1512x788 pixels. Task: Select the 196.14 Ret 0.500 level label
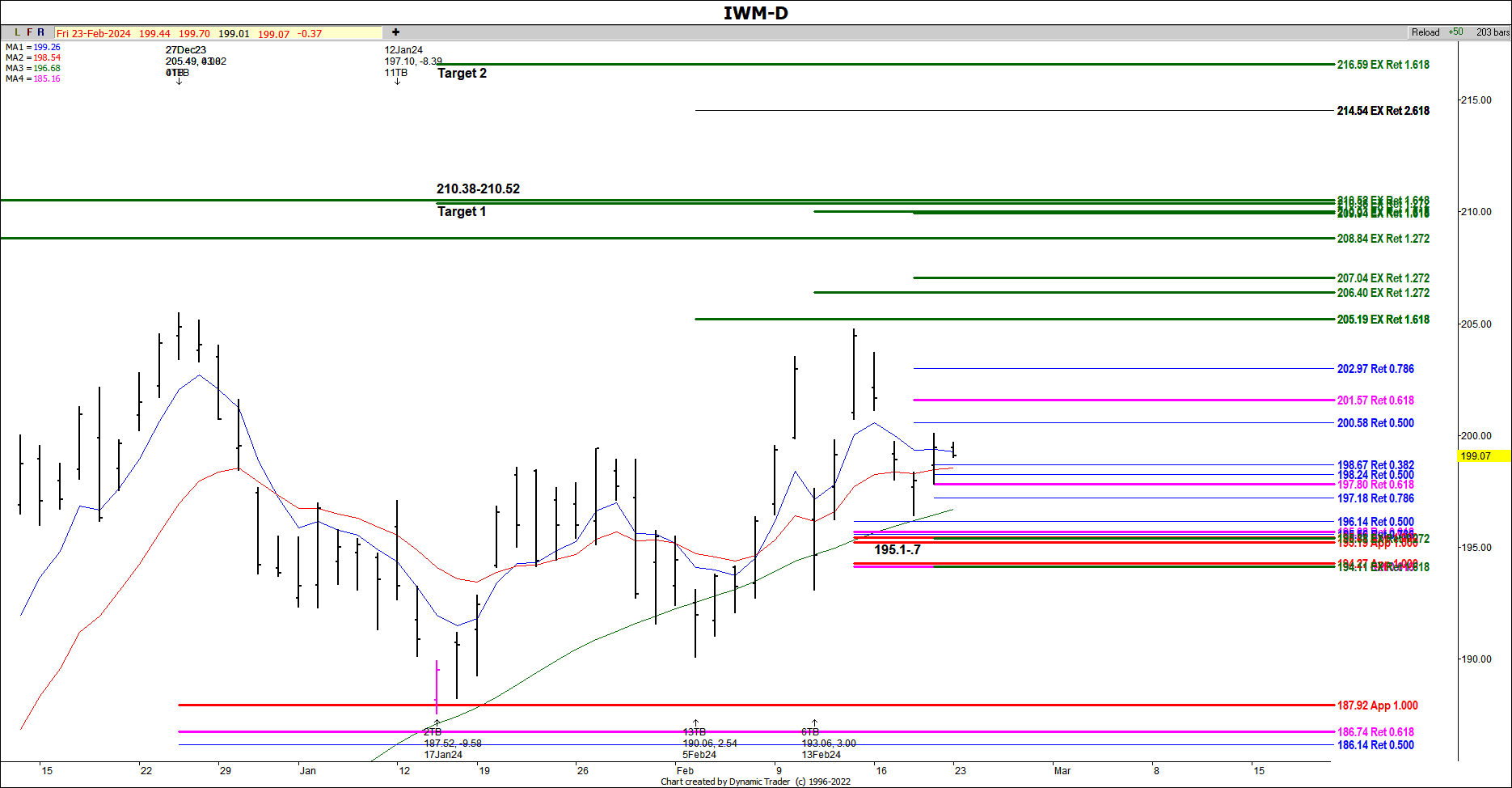point(1375,522)
